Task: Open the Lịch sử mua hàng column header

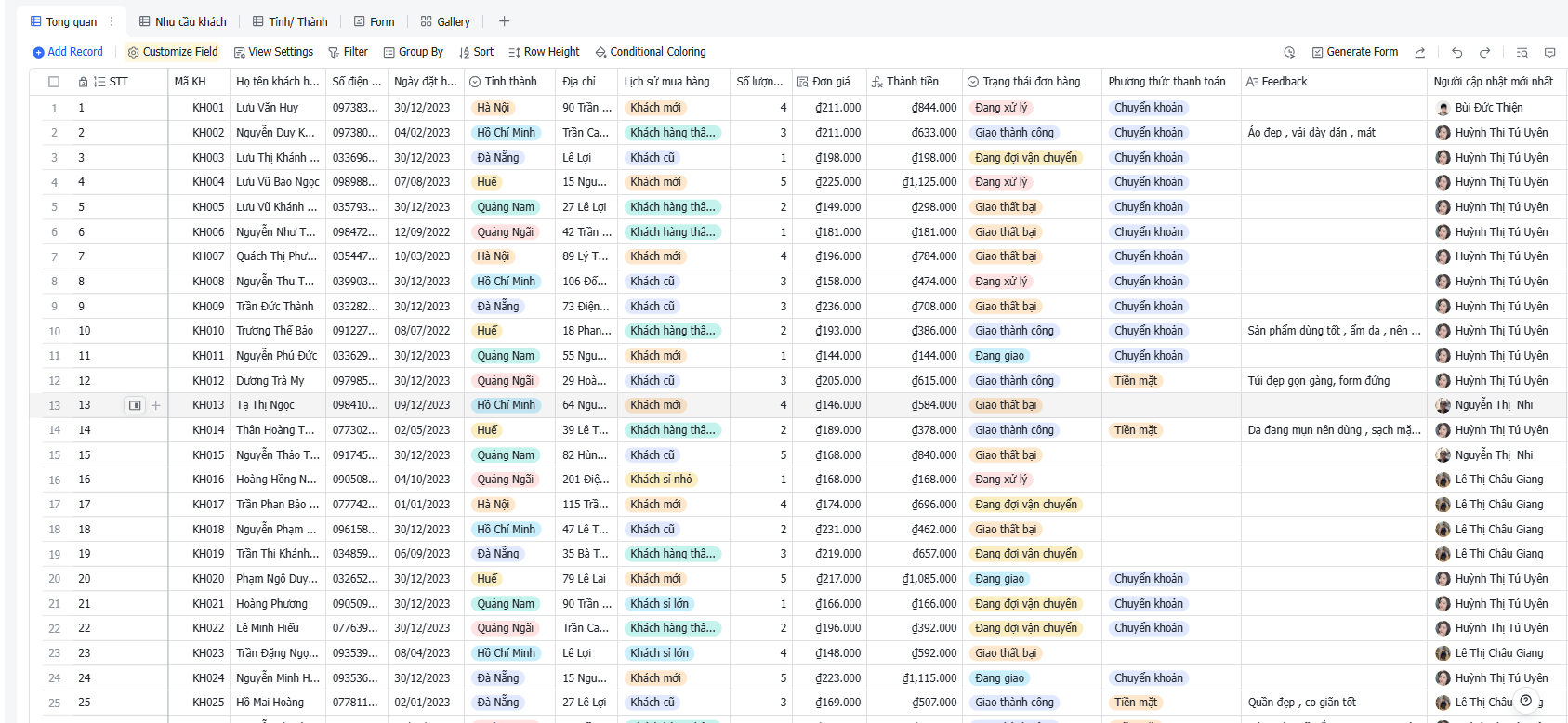Action: point(674,82)
